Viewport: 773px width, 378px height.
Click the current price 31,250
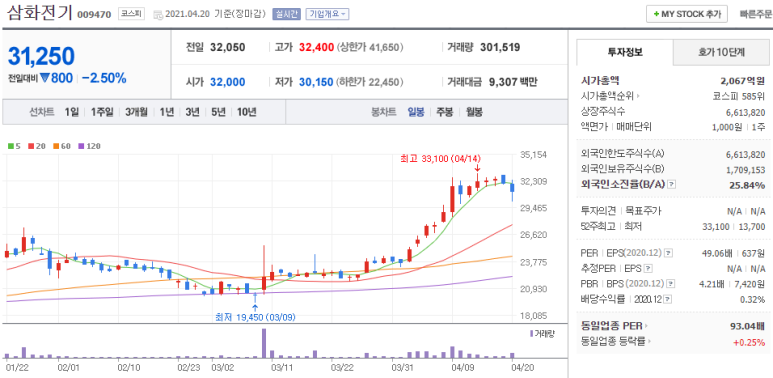pyautogui.click(x=41, y=57)
